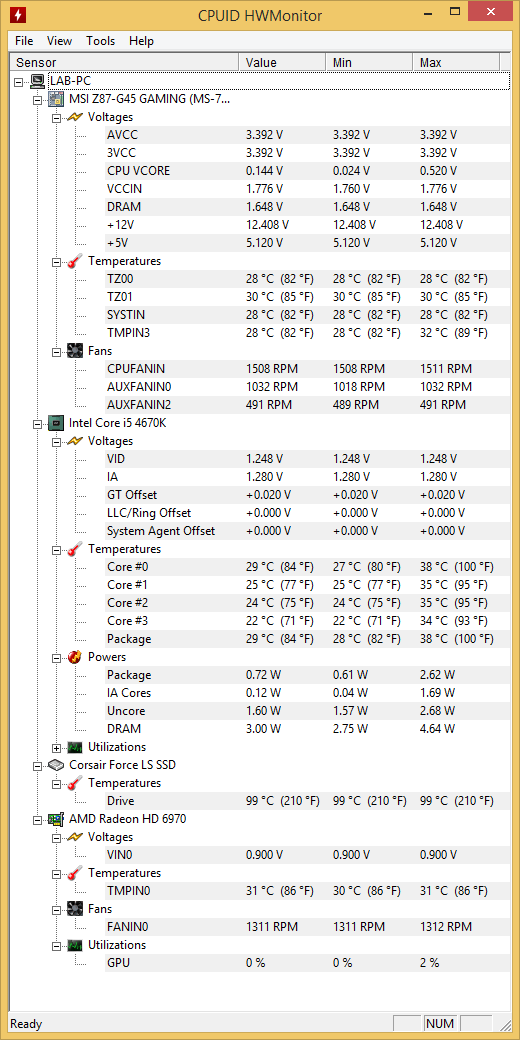This screenshot has height=1040, width=520.
Task: Click the CPU Temperatures thermometer icon
Action: pos(75,549)
